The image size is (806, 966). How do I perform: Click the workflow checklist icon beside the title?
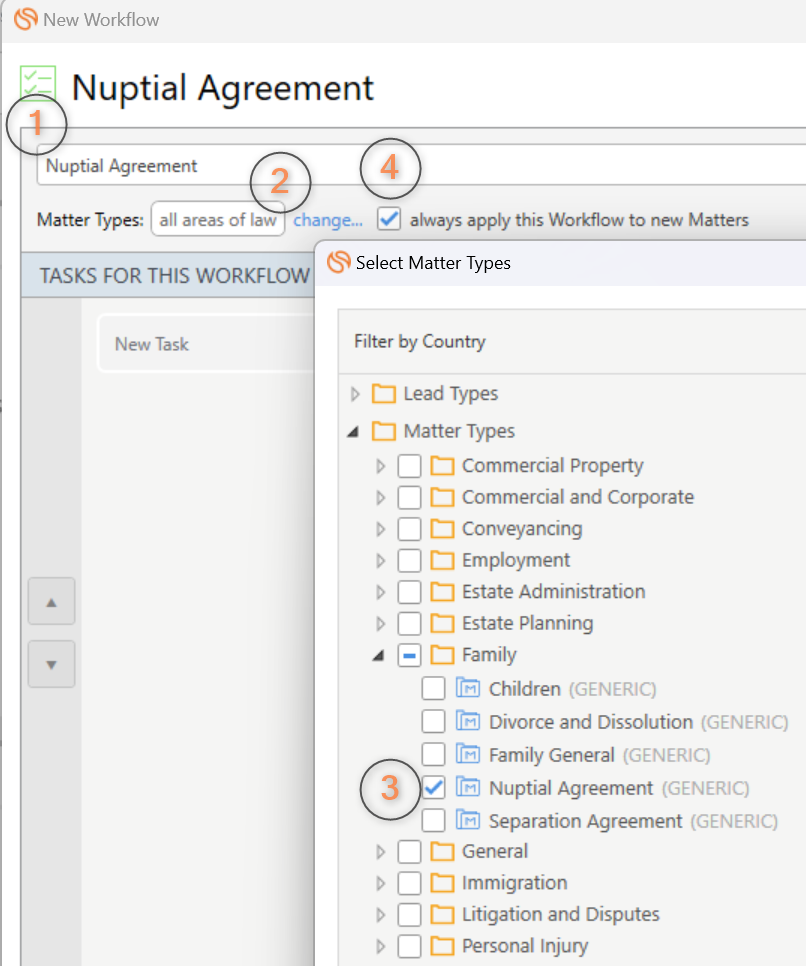tap(38, 83)
